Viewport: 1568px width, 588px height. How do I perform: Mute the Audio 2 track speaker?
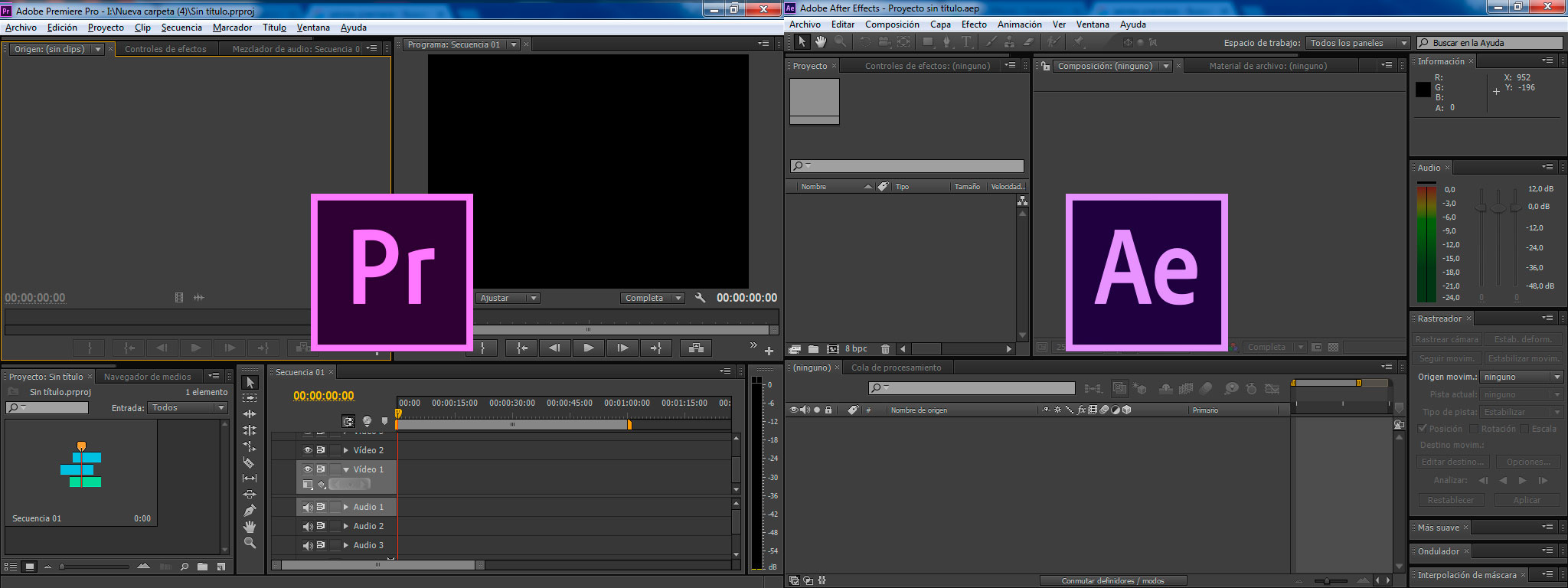[308, 526]
